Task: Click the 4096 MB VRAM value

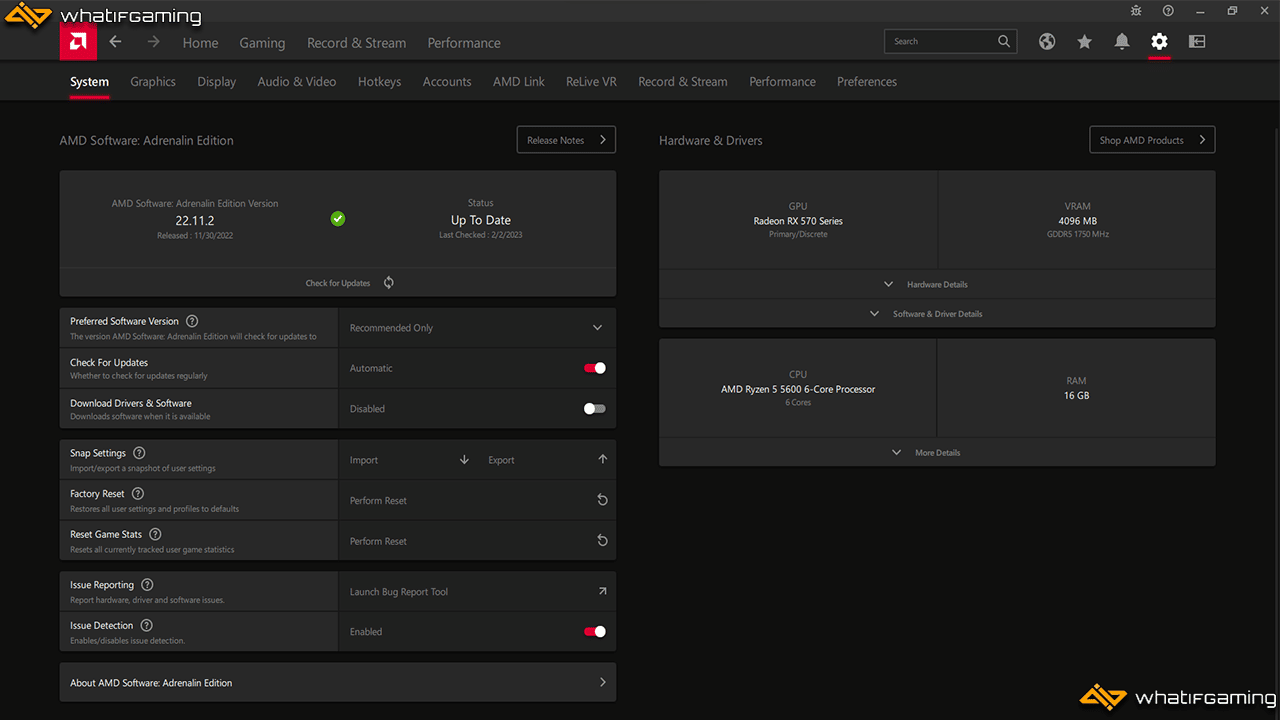Action: tap(1077, 221)
